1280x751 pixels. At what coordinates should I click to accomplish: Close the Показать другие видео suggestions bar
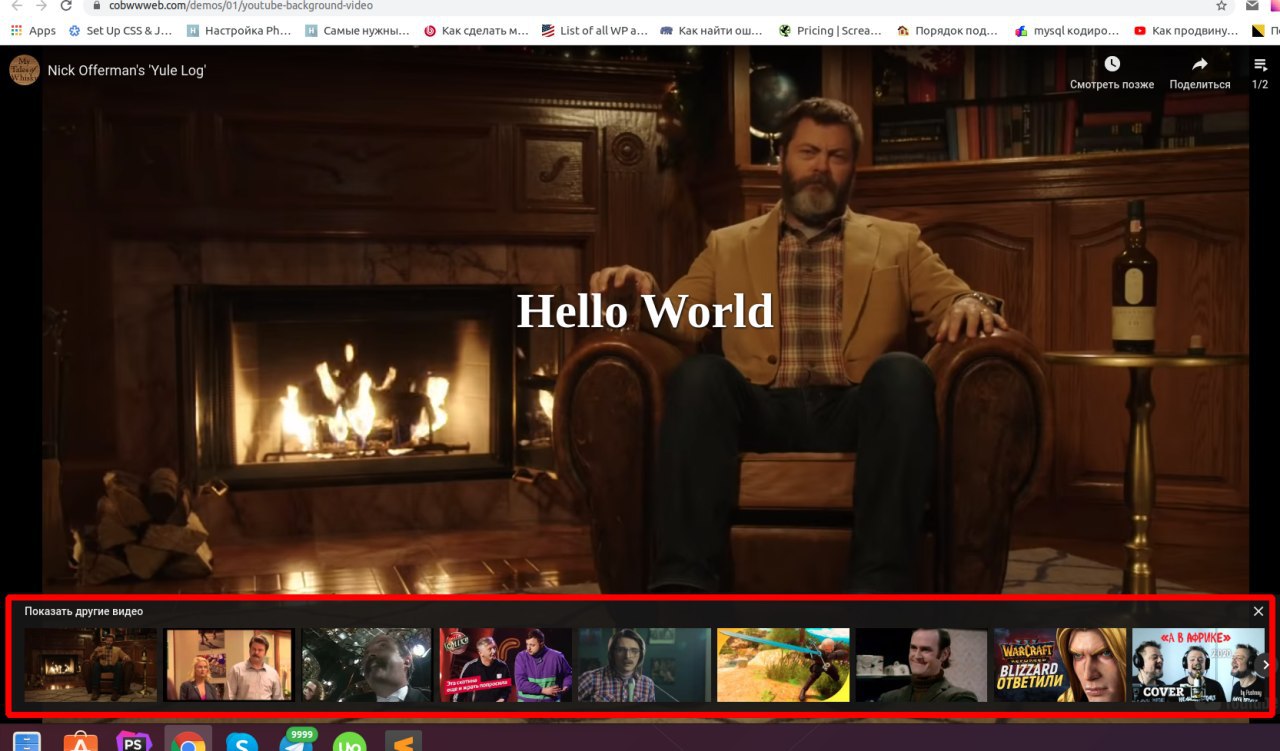(1258, 611)
